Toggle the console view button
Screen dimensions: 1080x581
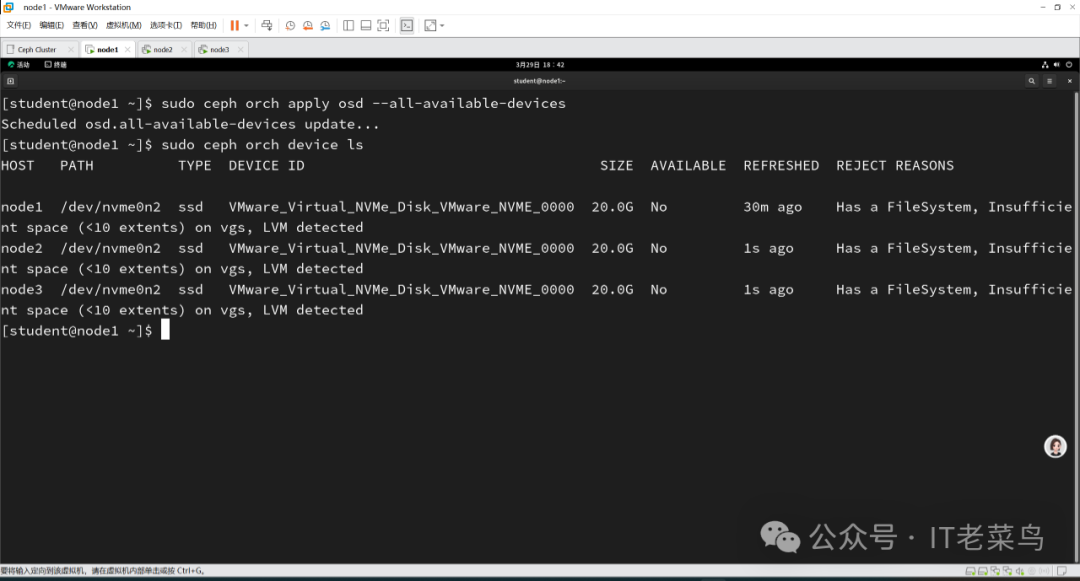407,25
